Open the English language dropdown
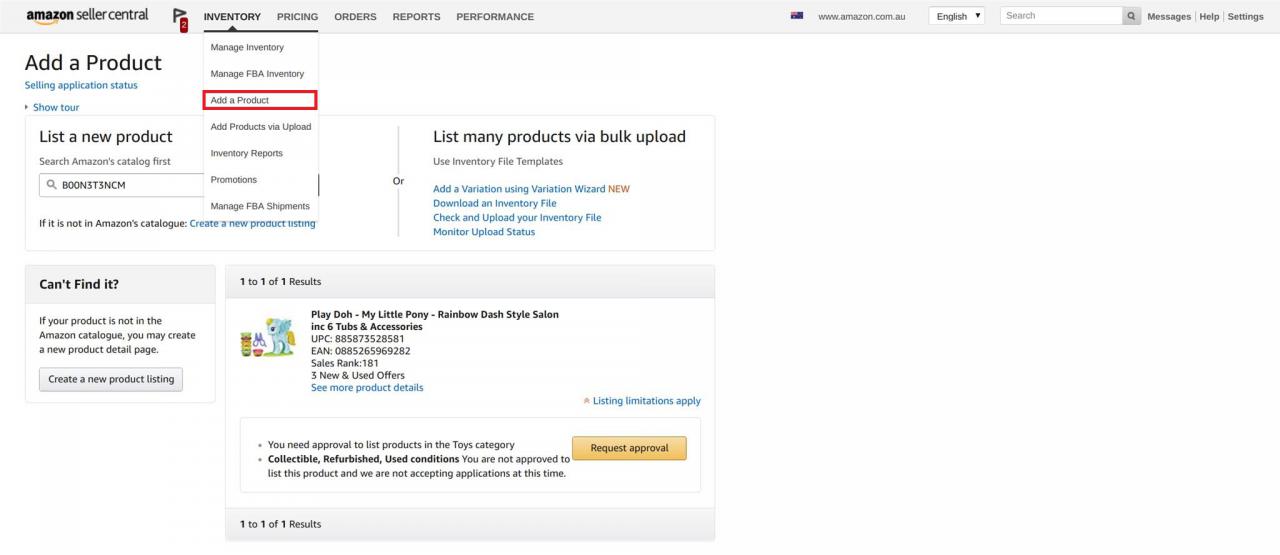Screen dimensions: 1280x555 click(x=957, y=16)
